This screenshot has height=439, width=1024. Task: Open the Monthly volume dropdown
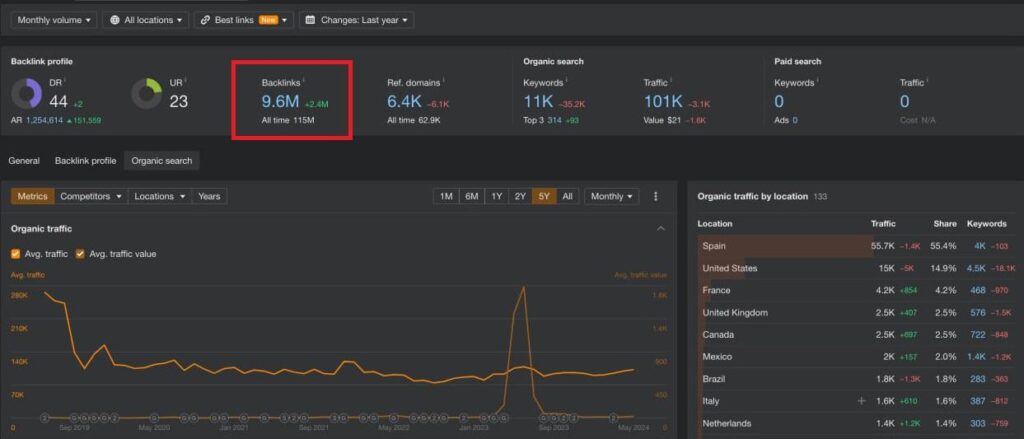(54, 20)
